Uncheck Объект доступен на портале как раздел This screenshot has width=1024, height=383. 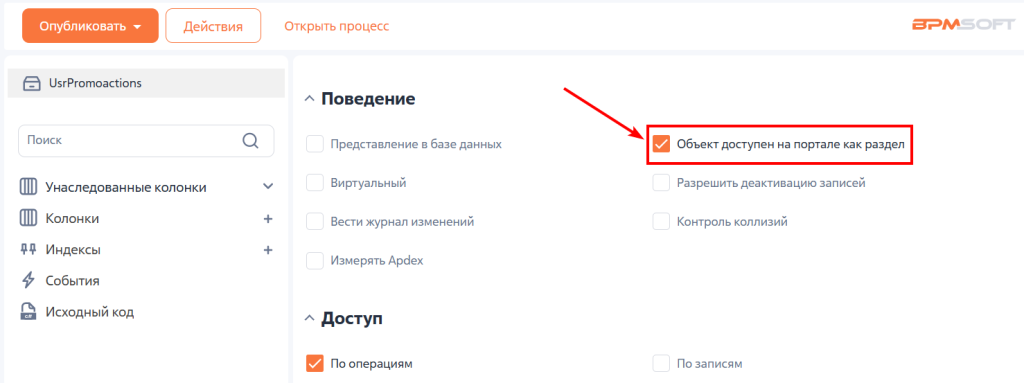[x=662, y=144]
